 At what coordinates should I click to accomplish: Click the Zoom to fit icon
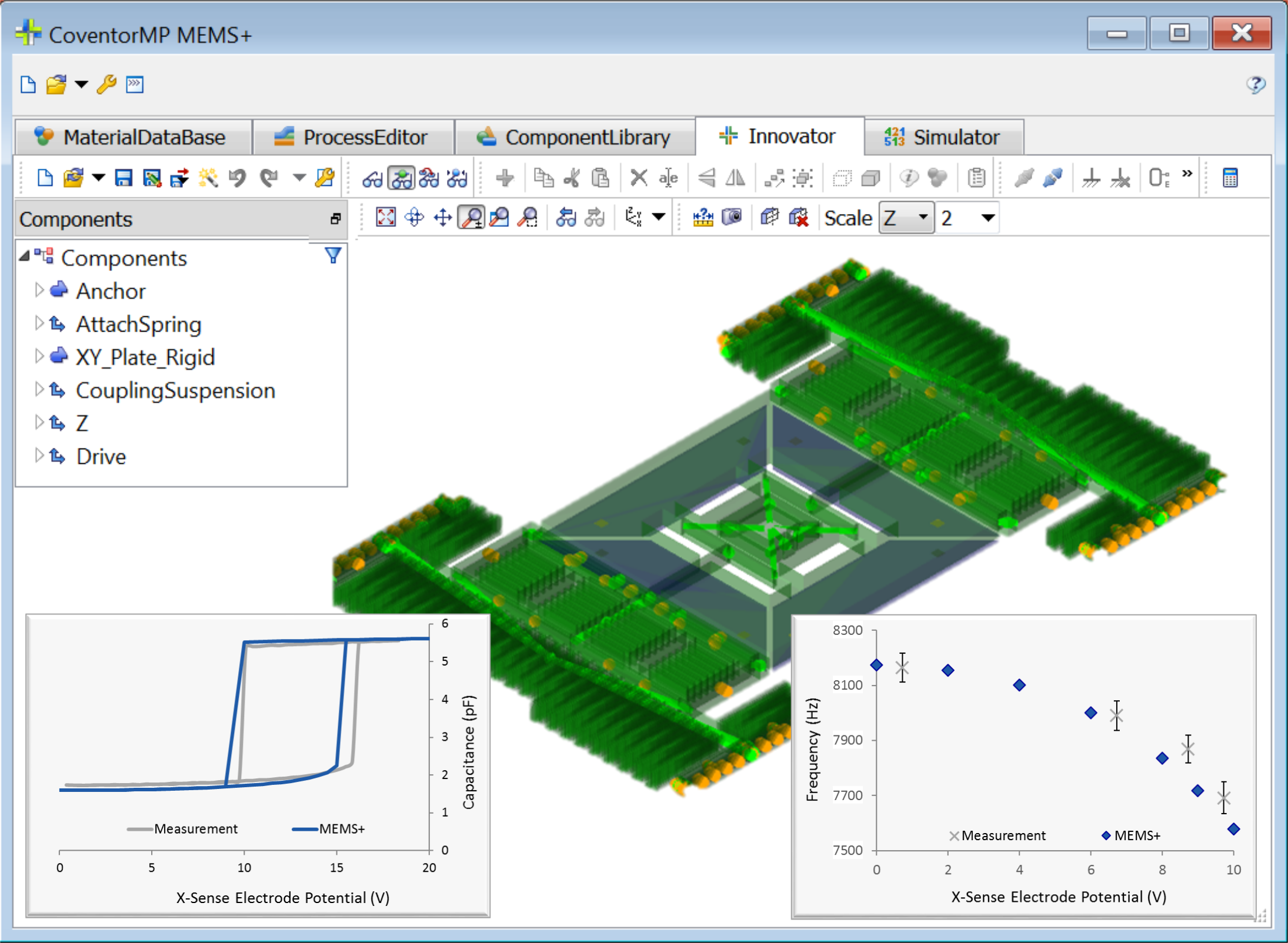pyautogui.click(x=386, y=218)
